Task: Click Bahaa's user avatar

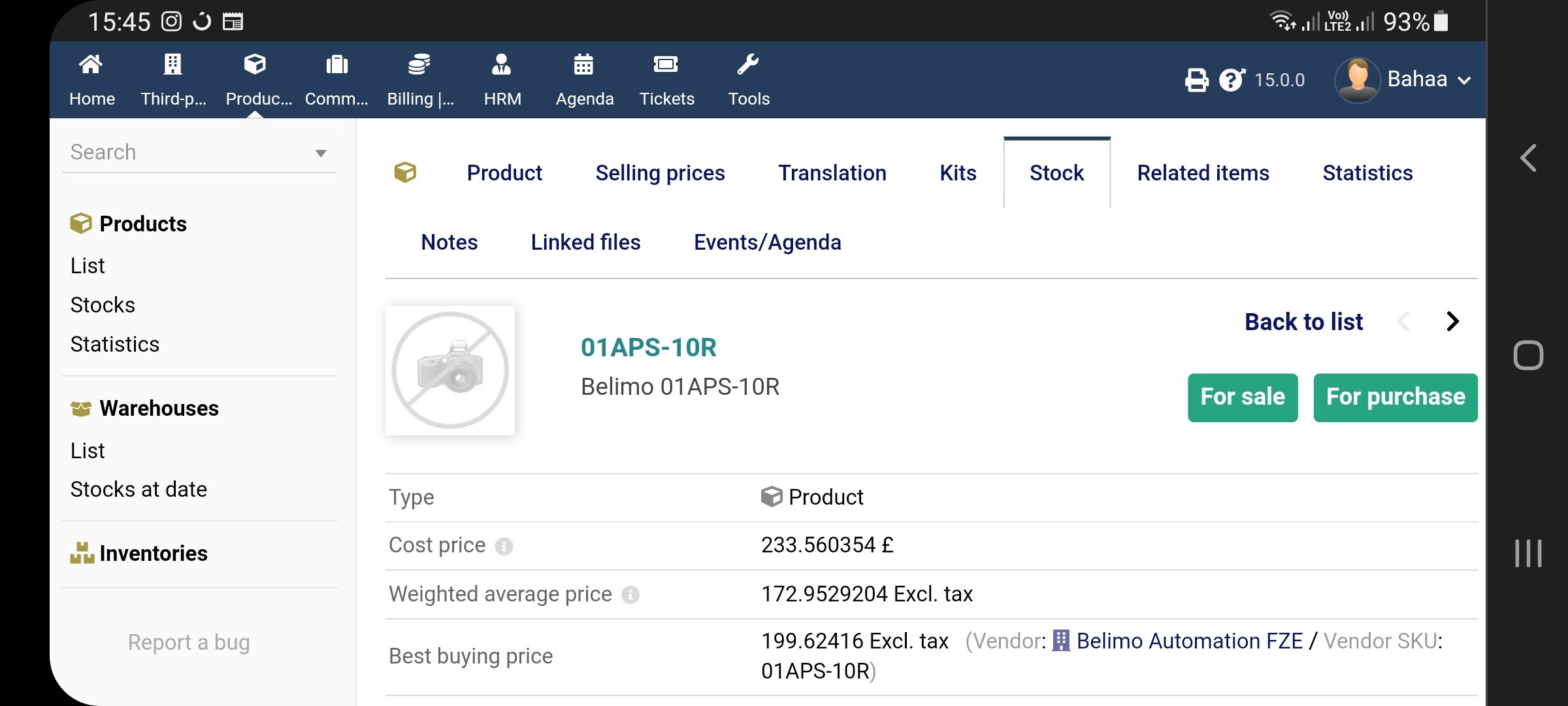Action: tap(1358, 80)
